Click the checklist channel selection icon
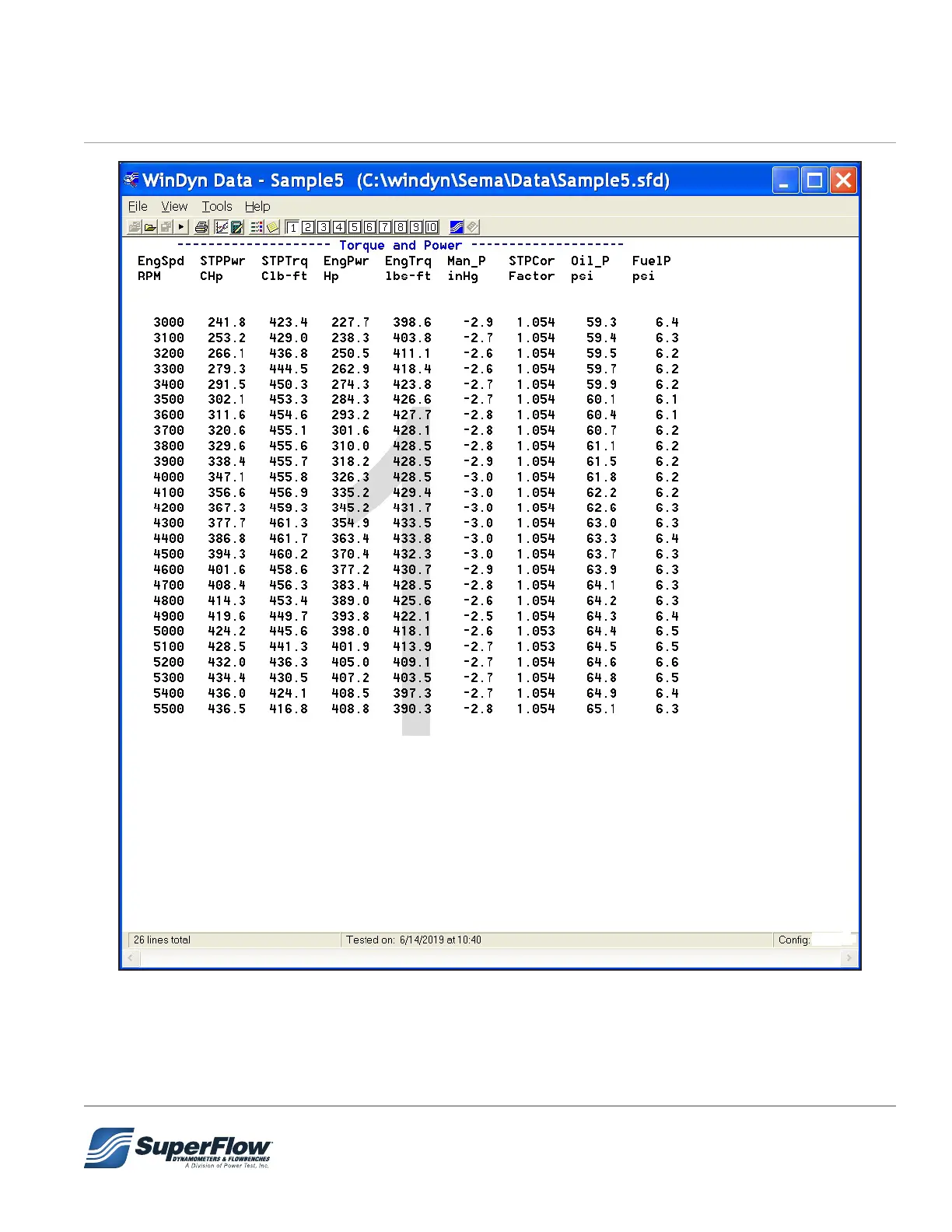 click(x=257, y=227)
